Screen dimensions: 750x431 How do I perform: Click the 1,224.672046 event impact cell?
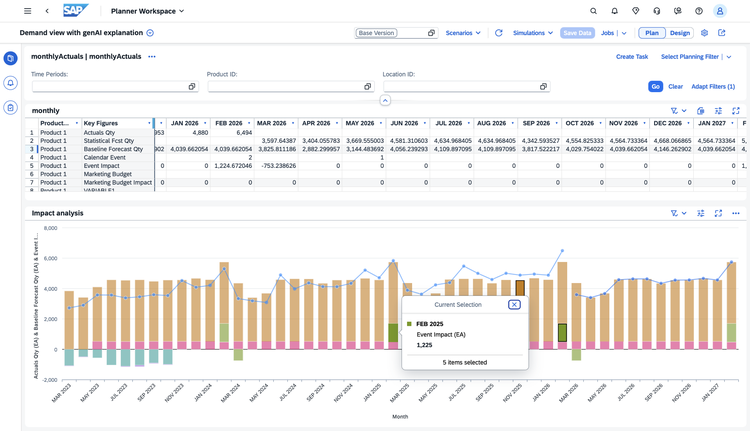coord(232,166)
